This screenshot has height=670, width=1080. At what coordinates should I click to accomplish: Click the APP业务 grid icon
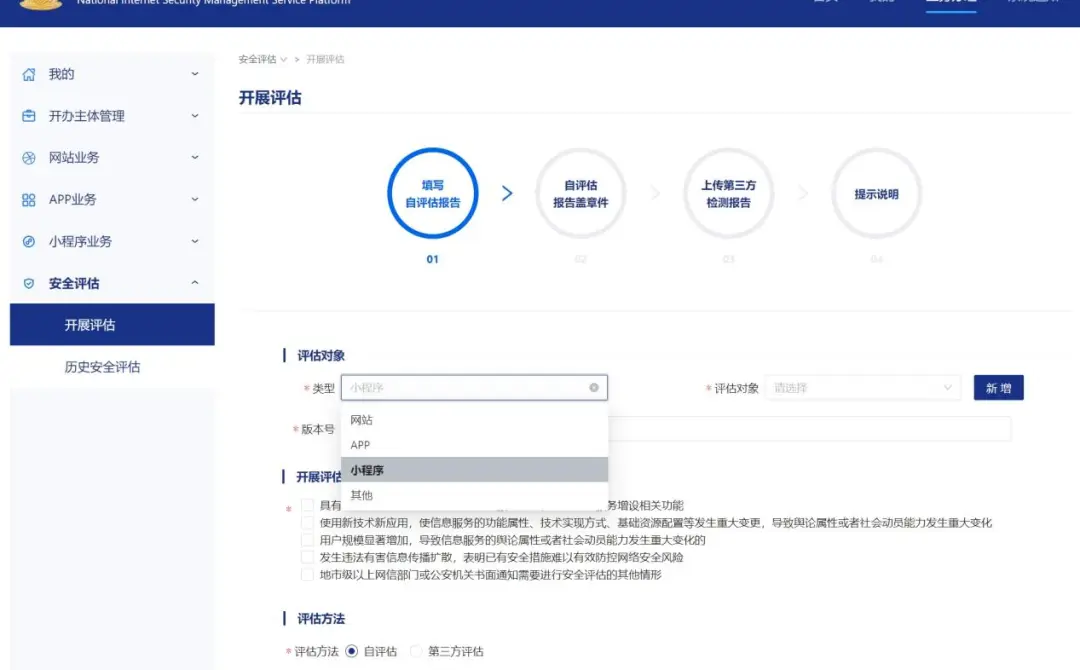(x=28, y=200)
